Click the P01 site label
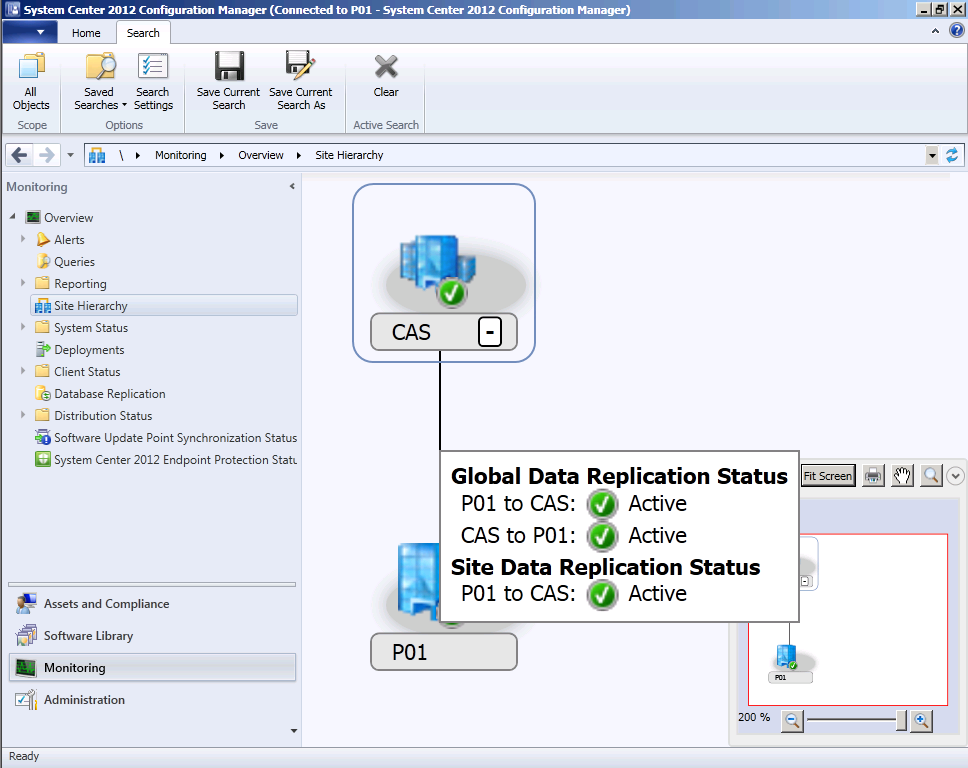 (x=443, y=652)
